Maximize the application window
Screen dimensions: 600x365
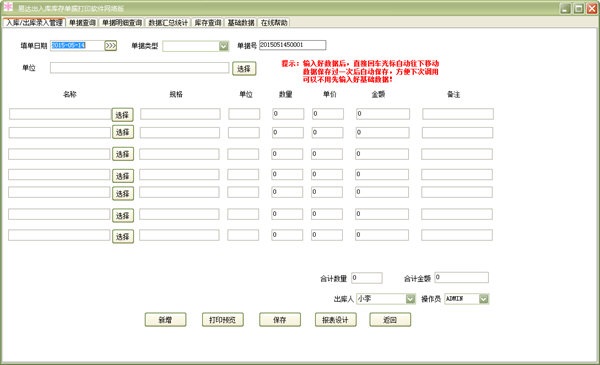[x=579, y=8]
